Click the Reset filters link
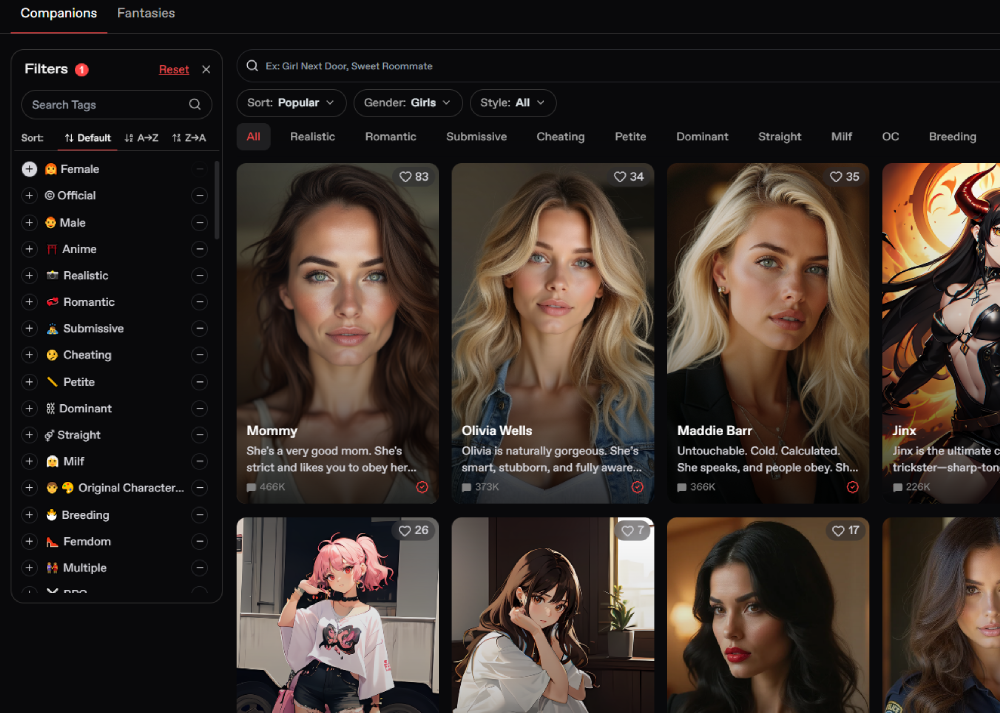The height and width of the screenshot is (713, 1000). click(x=174, y=70)
